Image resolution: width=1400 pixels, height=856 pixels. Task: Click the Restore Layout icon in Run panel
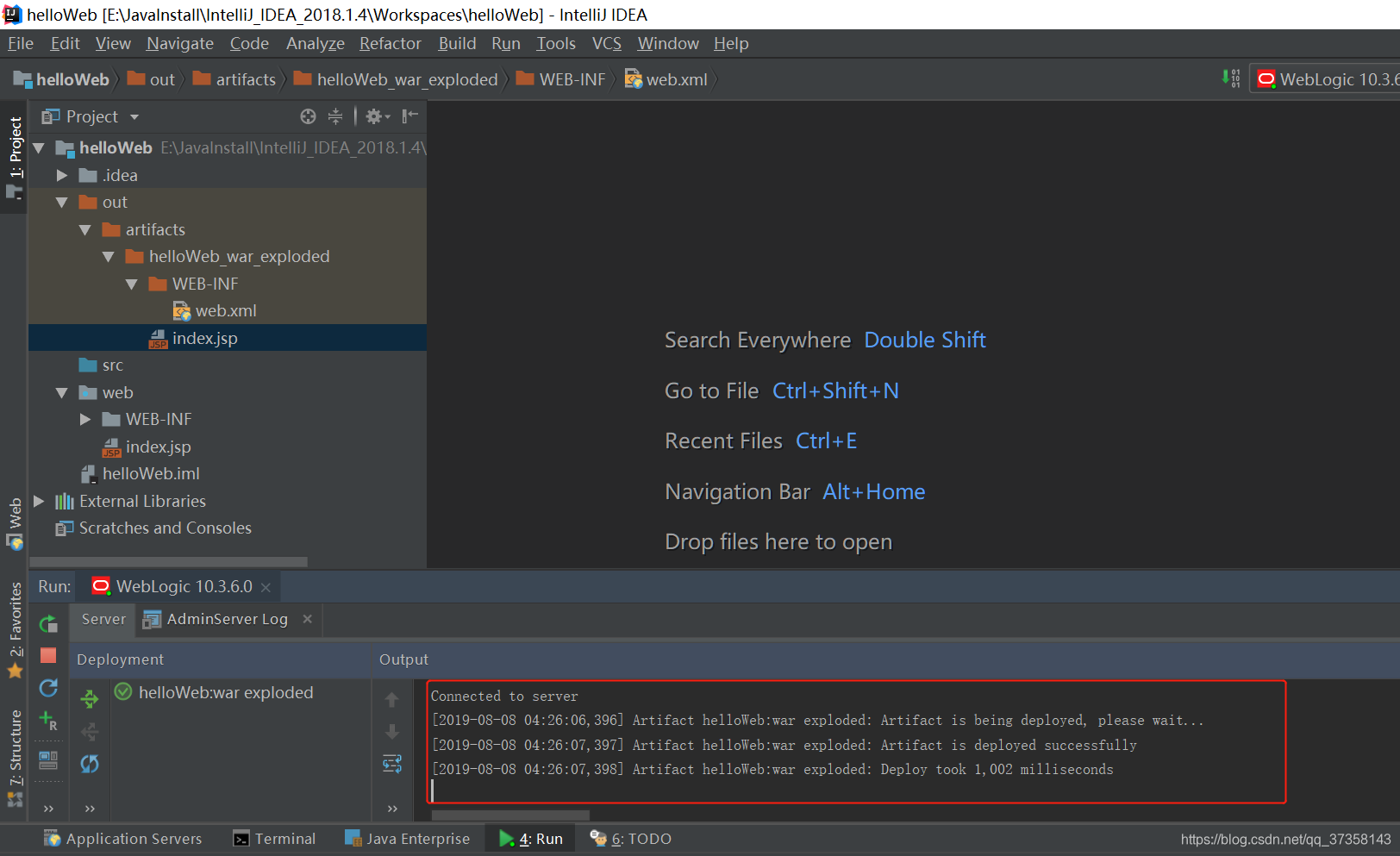click(x=48, y=759)
